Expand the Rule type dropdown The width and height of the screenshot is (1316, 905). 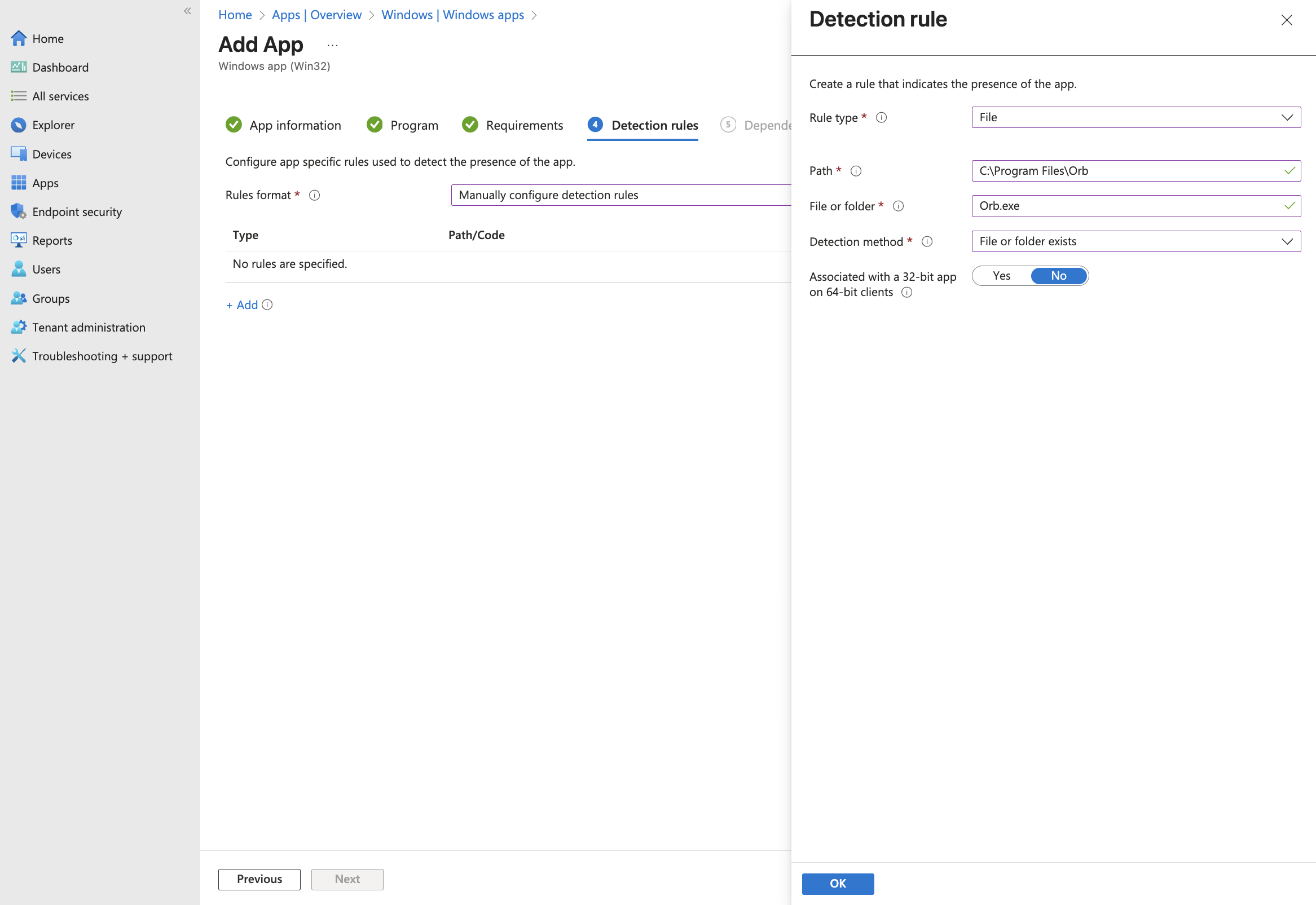tap(1135, 117)
